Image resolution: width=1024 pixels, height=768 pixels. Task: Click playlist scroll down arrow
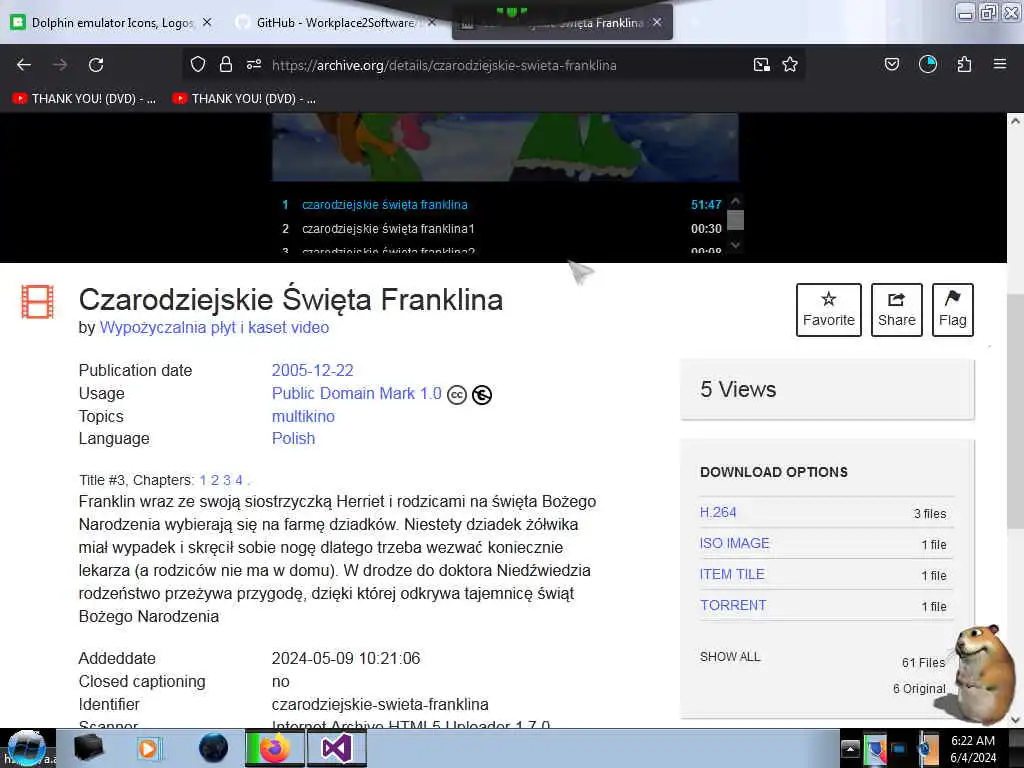click(x=735, y=245)
